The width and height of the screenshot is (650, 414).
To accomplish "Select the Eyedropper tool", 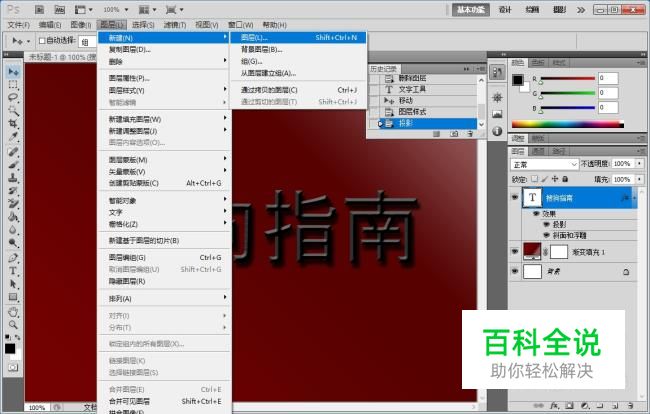I will 13,137.
